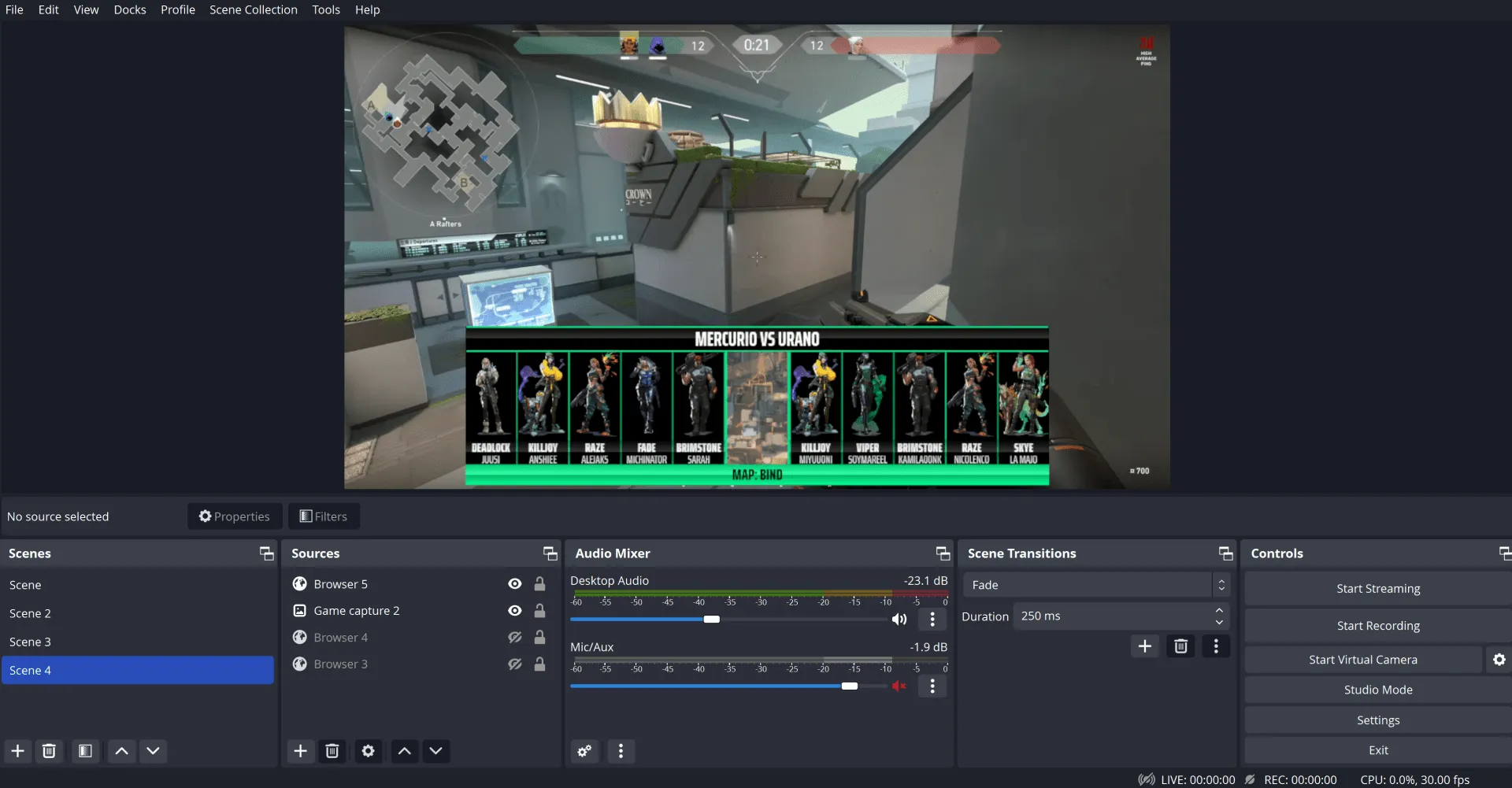Move source down arrow in Sources dock
The height and width of the screenshot is (788, 1512).
pos(435,751)
